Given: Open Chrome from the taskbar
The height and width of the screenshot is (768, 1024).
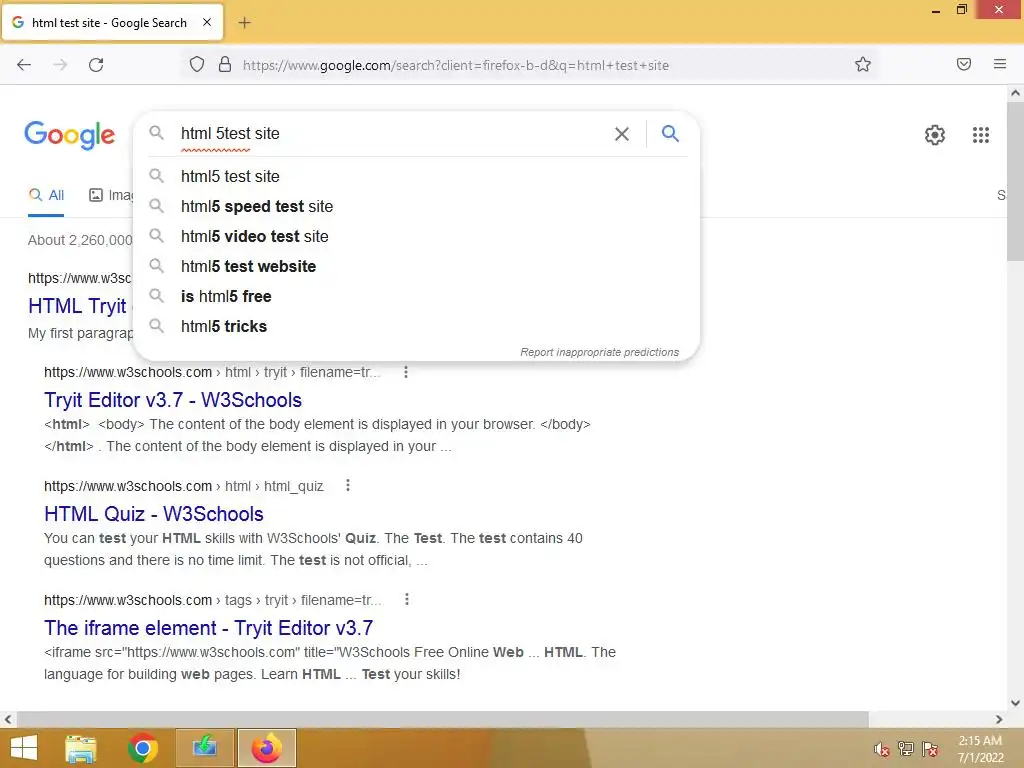Looking at the screenshot, I should pyautogui.click(x=142, y=748).
